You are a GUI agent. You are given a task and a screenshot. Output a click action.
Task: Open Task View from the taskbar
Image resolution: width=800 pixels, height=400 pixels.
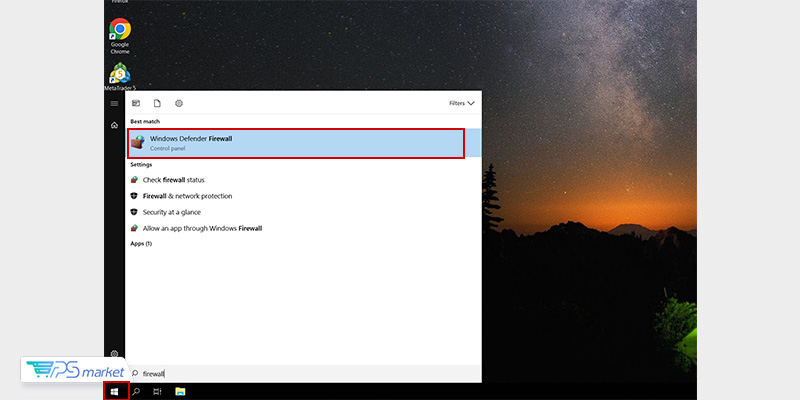click(x=157, y=391)
